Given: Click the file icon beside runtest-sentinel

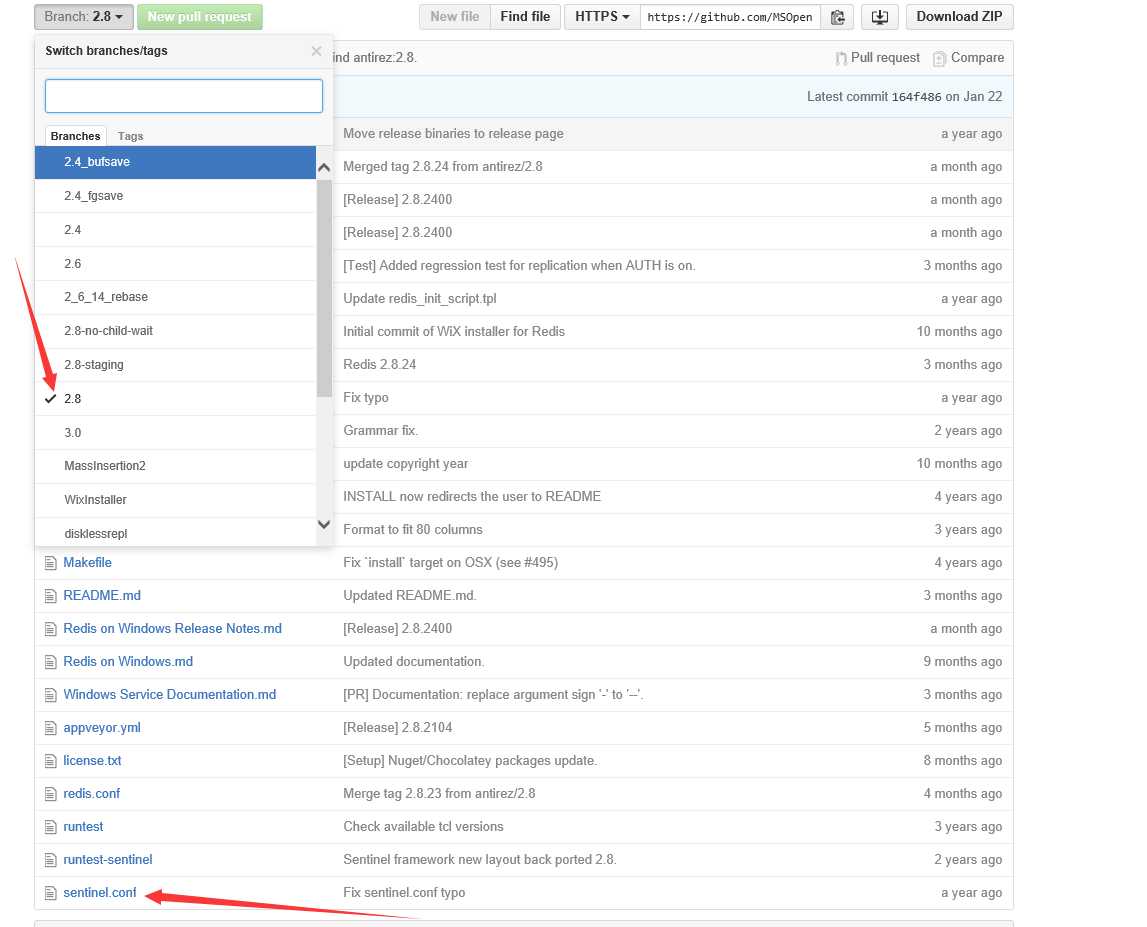Looking at the screenshot, I should (50, 860).
